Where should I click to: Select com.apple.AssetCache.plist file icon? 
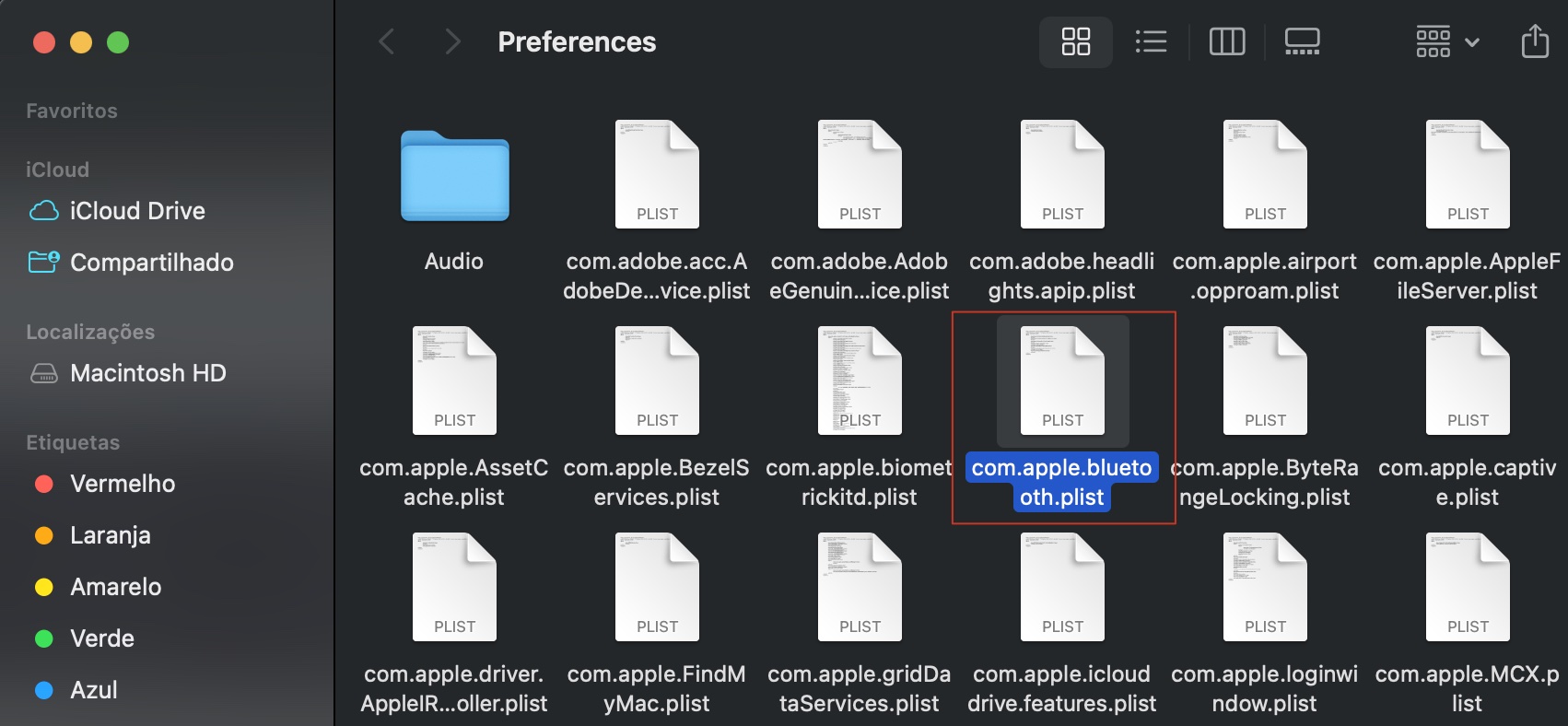tap(454, 381)
